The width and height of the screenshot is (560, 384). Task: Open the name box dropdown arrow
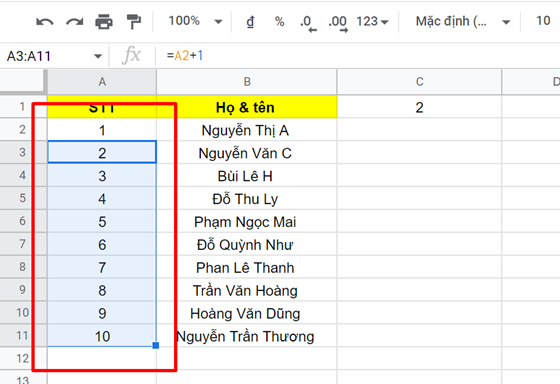coord(98,56)
